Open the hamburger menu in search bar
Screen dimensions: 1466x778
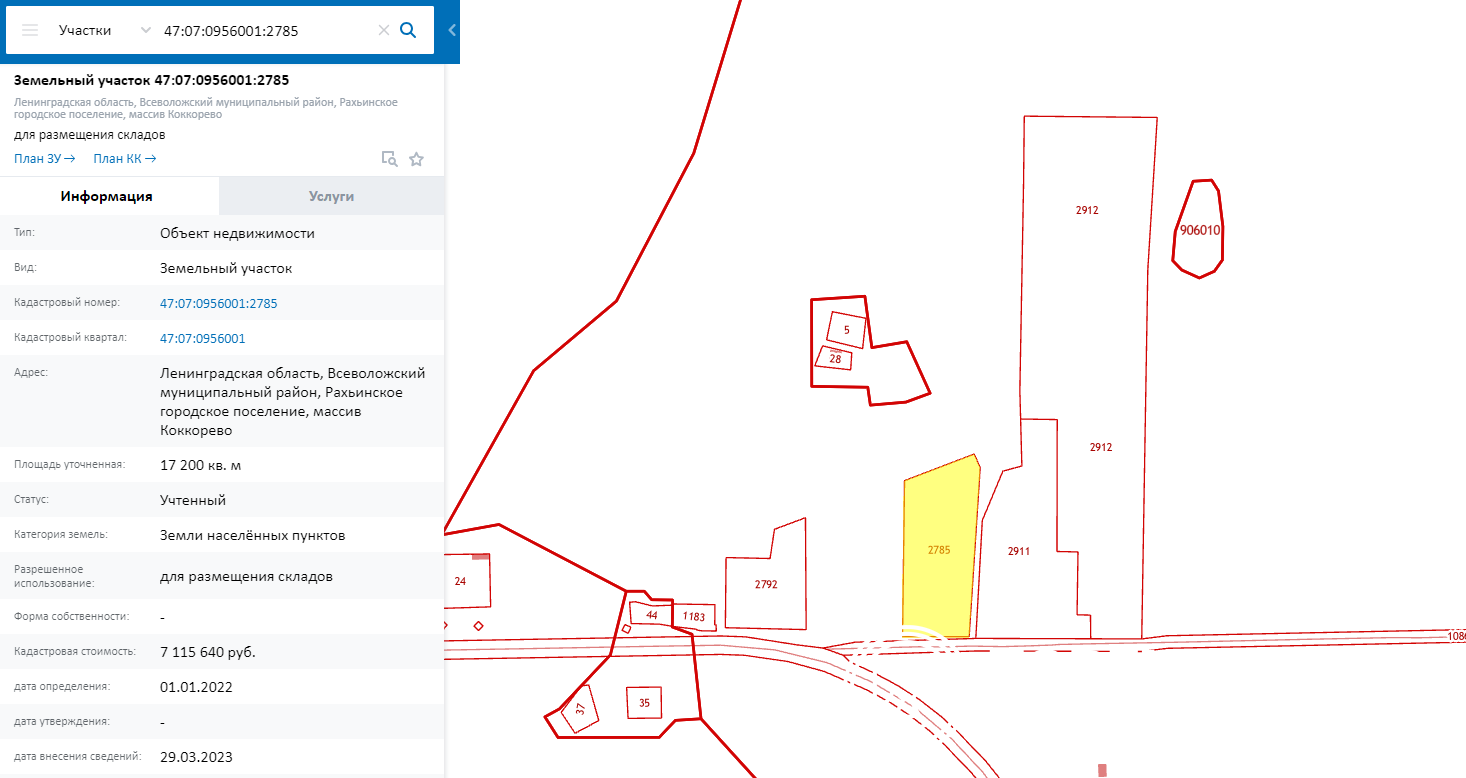(30, 30)
